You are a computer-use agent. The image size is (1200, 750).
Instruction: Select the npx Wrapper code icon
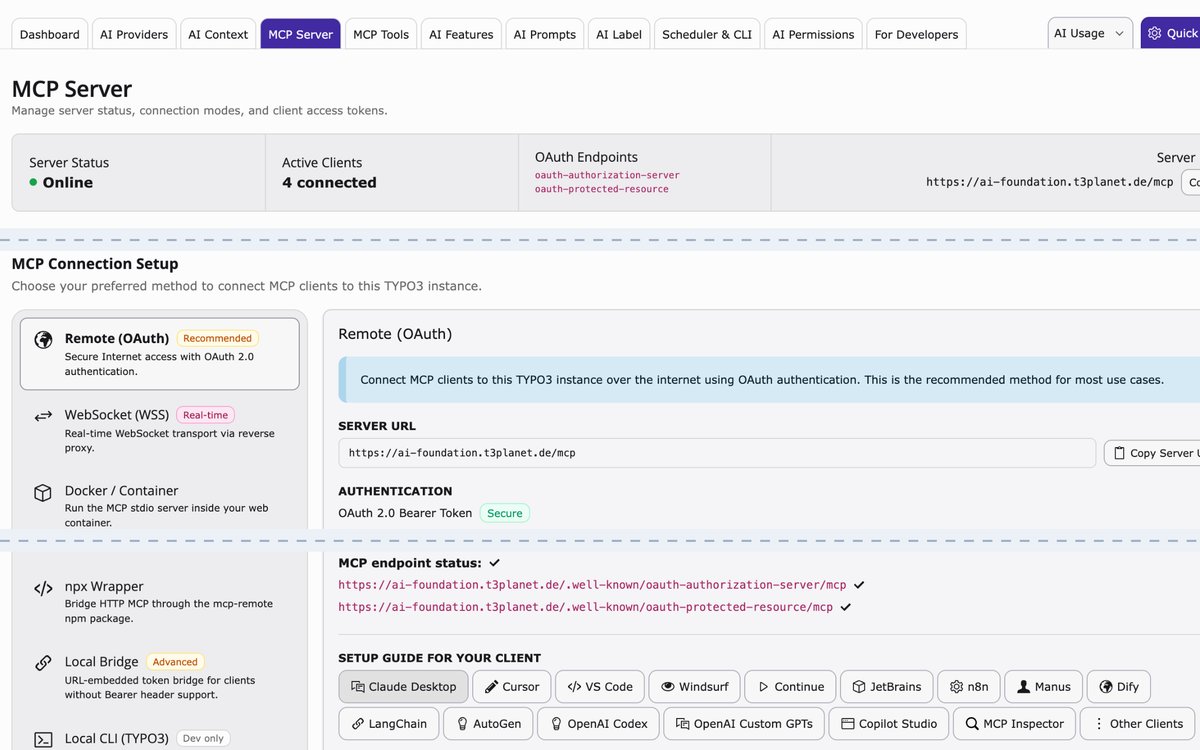43,588
